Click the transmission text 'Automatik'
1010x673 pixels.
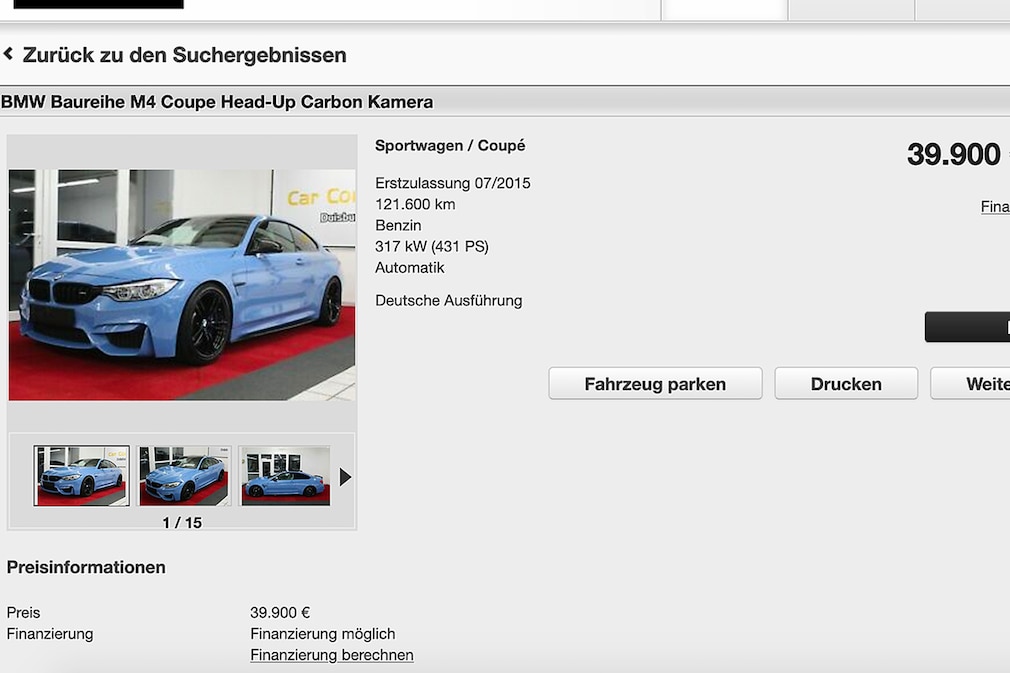(x=410, y=268)
